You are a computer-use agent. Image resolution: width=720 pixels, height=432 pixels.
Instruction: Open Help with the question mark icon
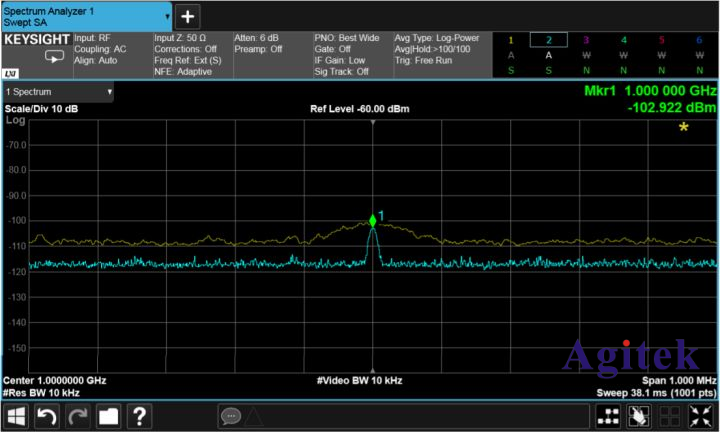pyautogui.click(x=140, y=415)
